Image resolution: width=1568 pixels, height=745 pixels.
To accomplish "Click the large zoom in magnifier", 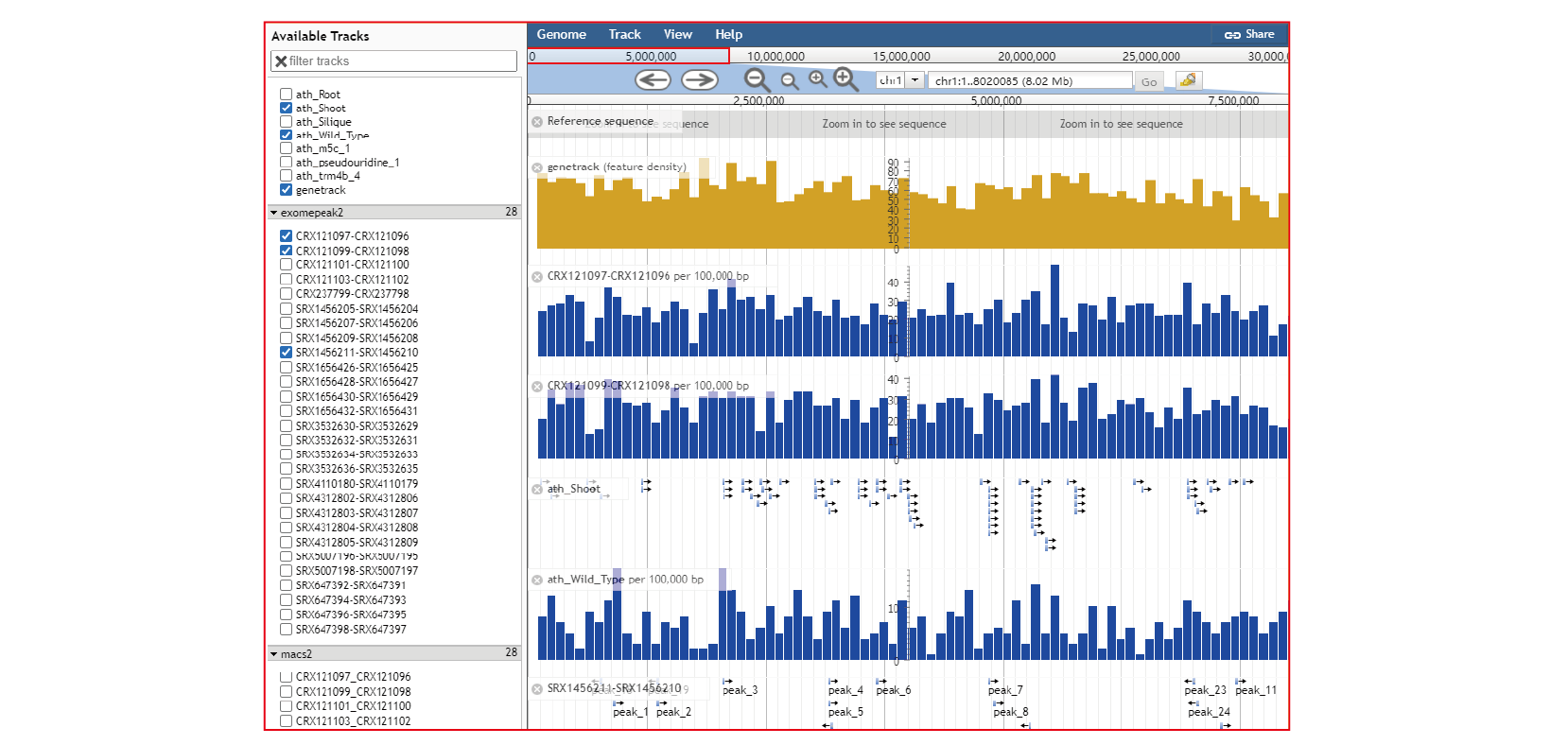I will (x=845, y=80).
